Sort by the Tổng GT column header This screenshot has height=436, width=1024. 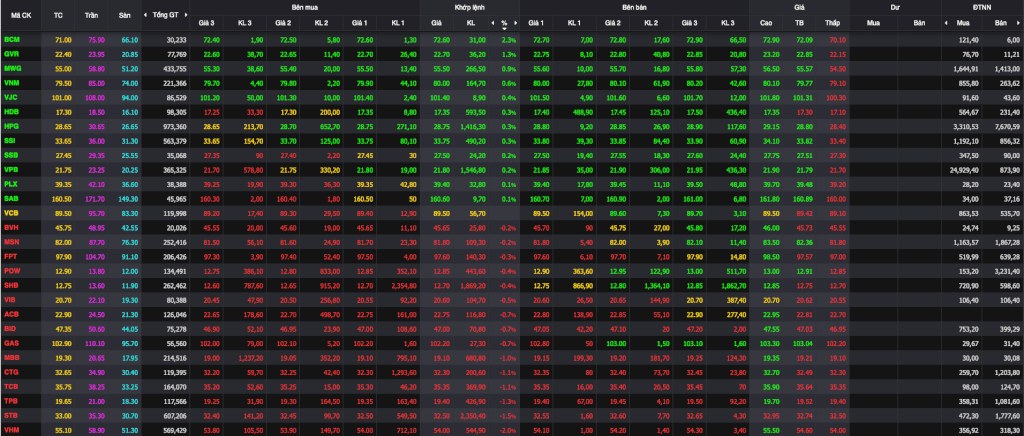[x=165, y=14]
